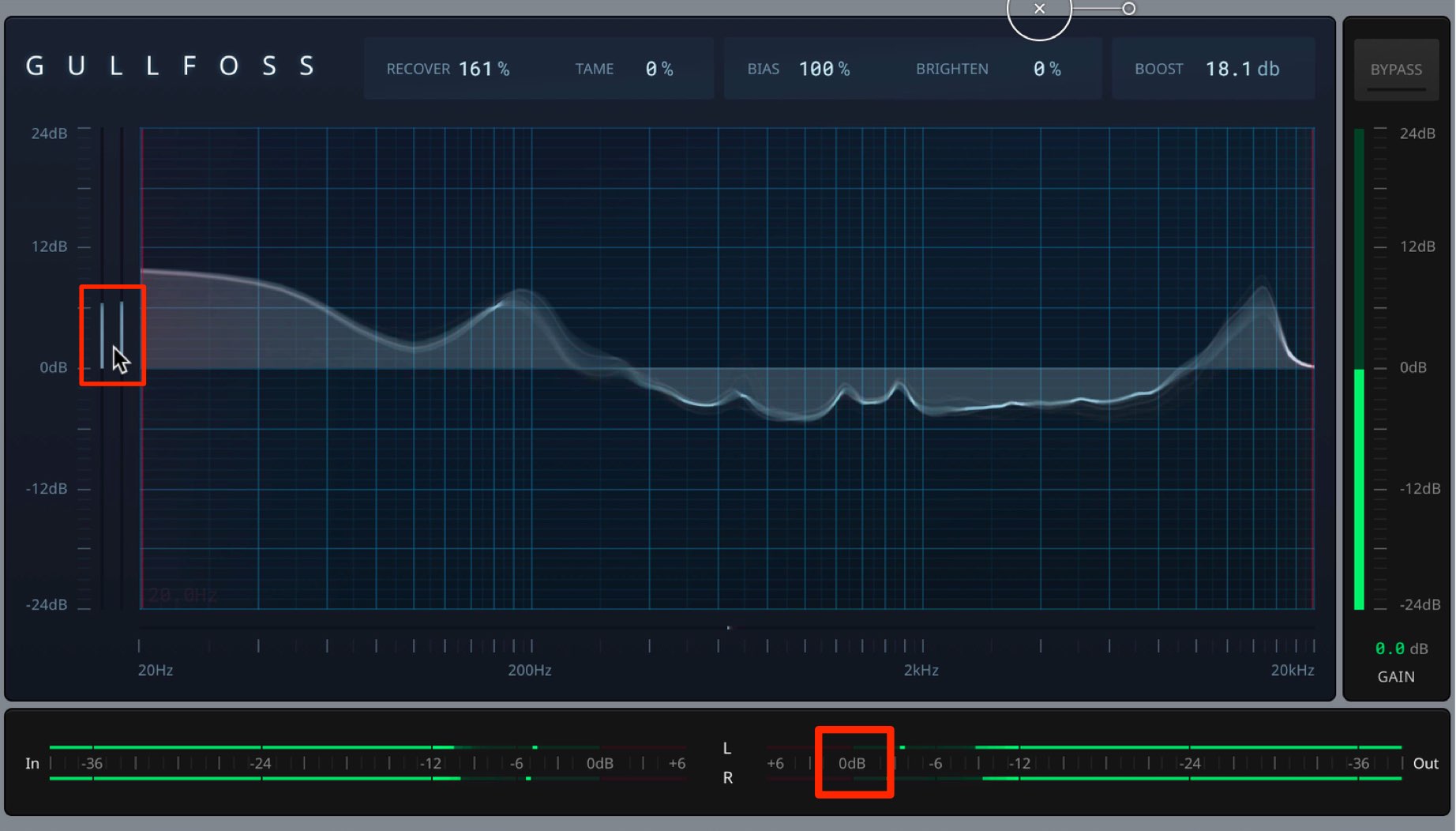Click the Brighten value 0 %
The height and width of the screenshot is (831, 1456).
point(1047,69)
